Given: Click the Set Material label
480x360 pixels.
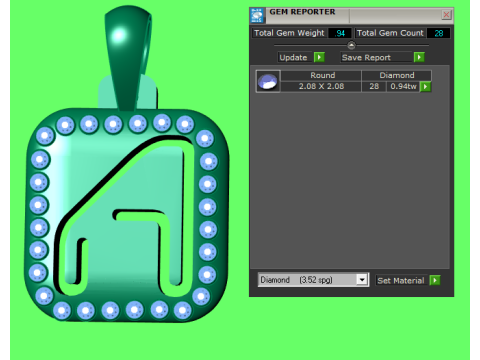Looking at the screenshot, I should pos(401,281).
